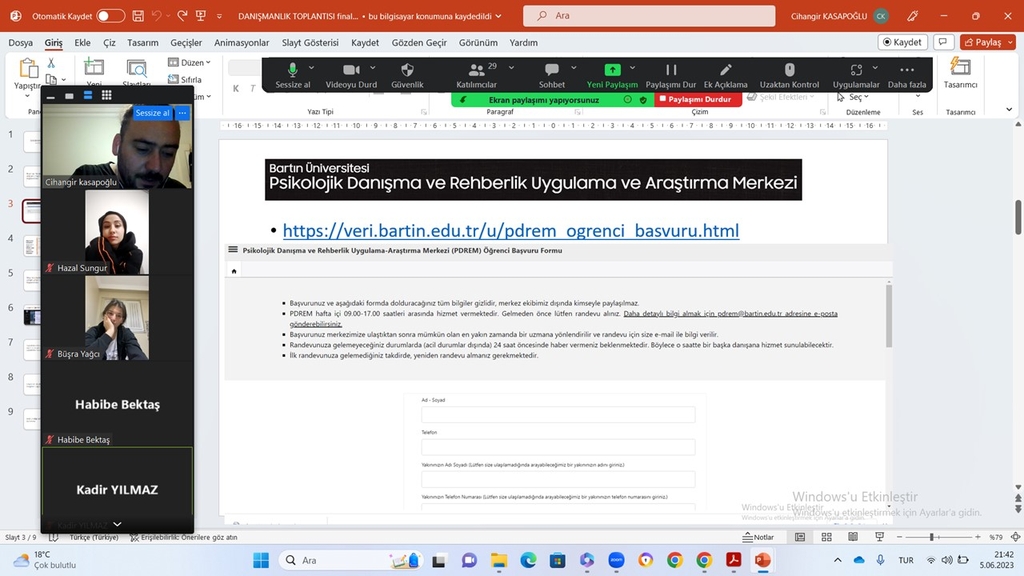This screenshot has width=1024, height=576.
Task: Stop video with 'Videoyu Durd' icon
Action: (351, 70)
